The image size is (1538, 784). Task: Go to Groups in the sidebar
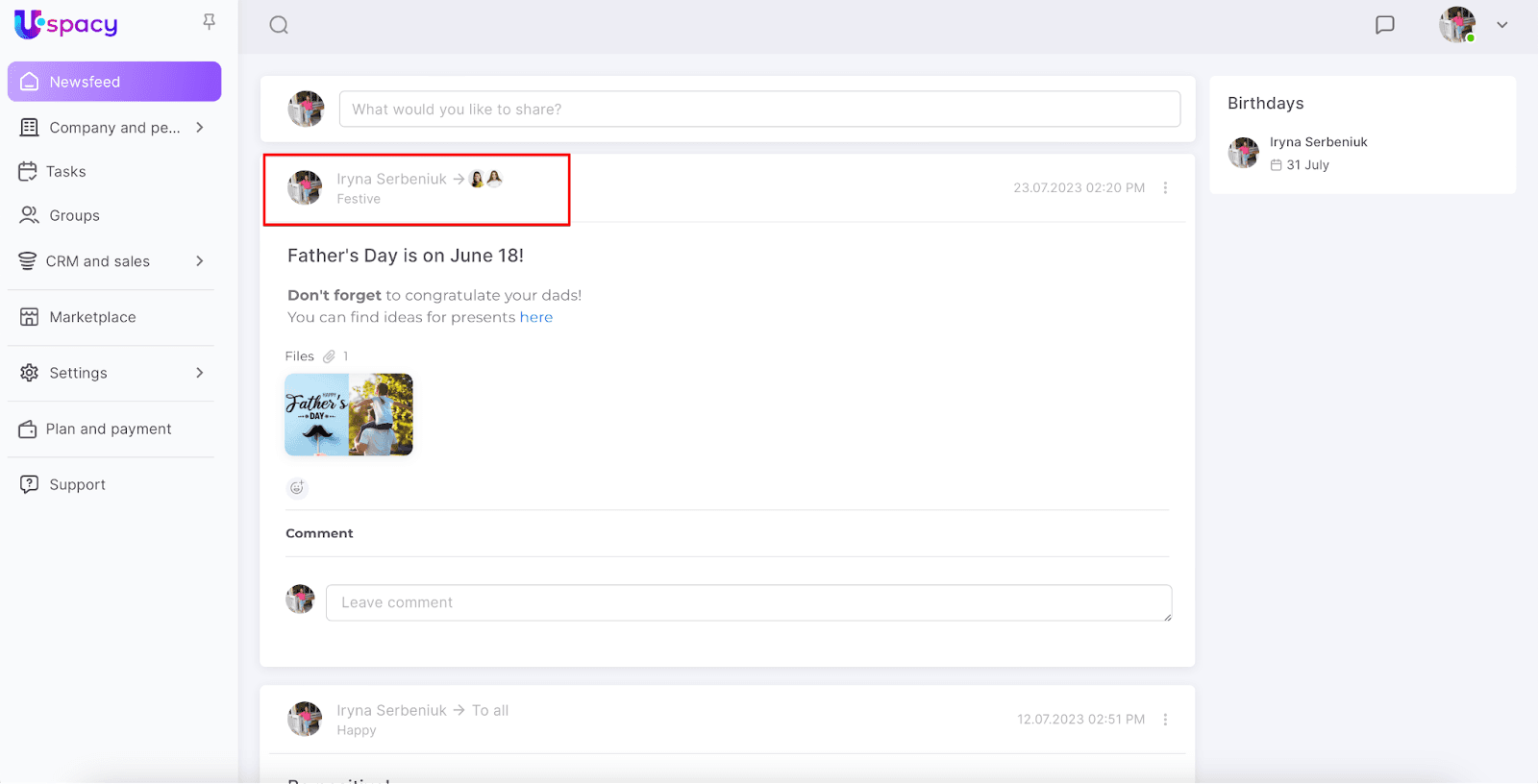click(74, 216)
